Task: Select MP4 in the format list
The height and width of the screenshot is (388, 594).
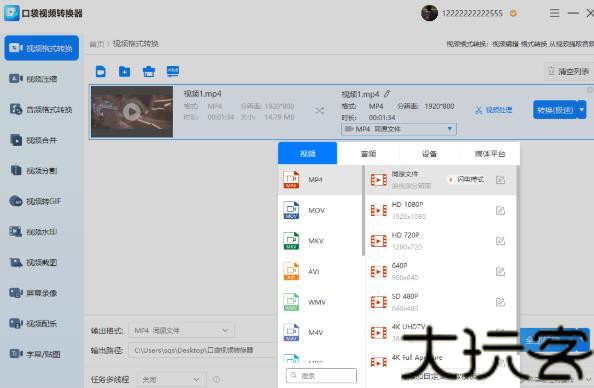Action: coord(320,180)
